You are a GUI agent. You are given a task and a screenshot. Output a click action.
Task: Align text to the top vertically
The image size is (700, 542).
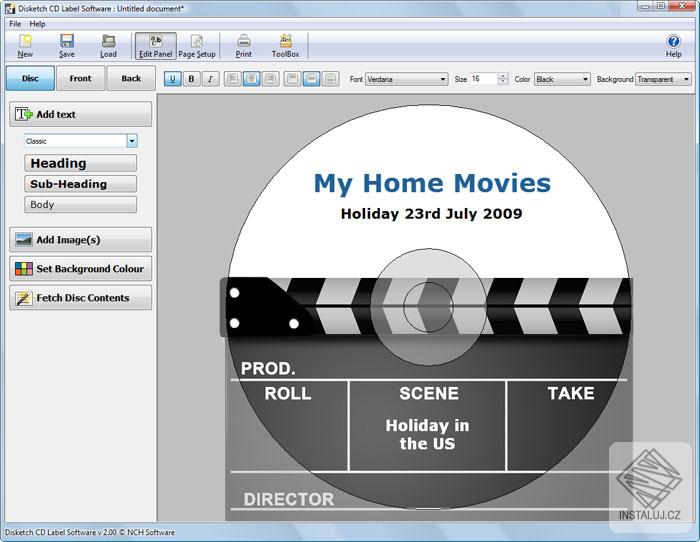(x=292, y=79)
